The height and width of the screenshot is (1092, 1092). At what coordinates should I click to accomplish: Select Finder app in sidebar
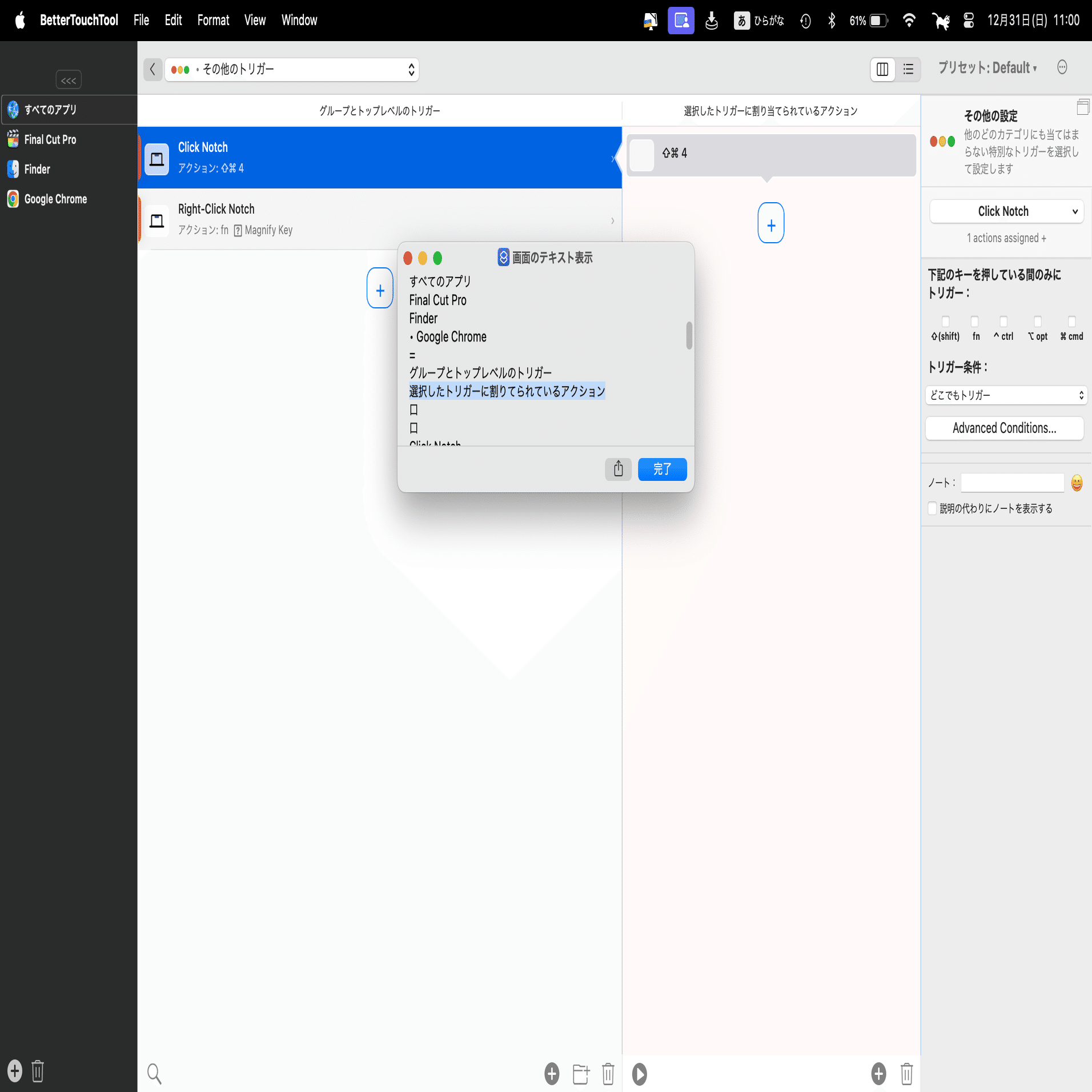37,169
